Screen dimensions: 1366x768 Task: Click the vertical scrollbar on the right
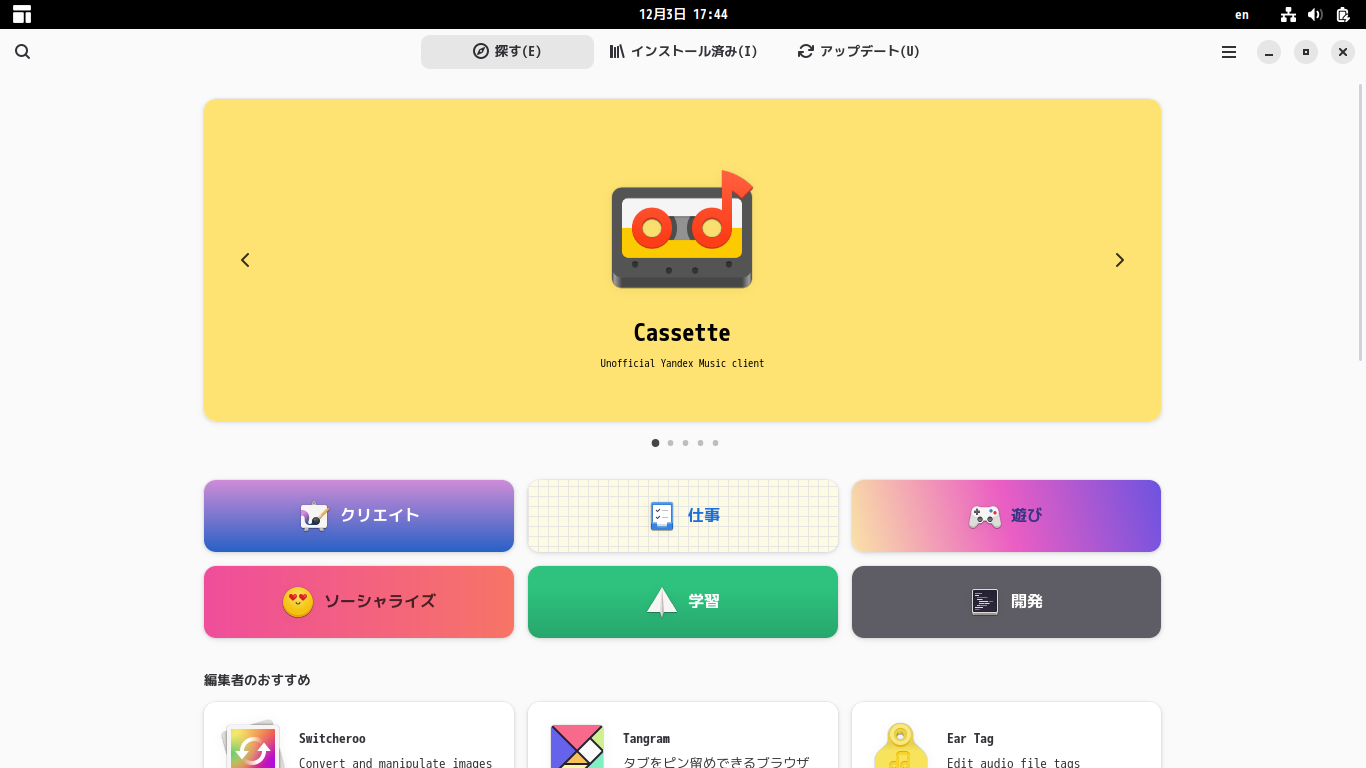click(1360, 223)
